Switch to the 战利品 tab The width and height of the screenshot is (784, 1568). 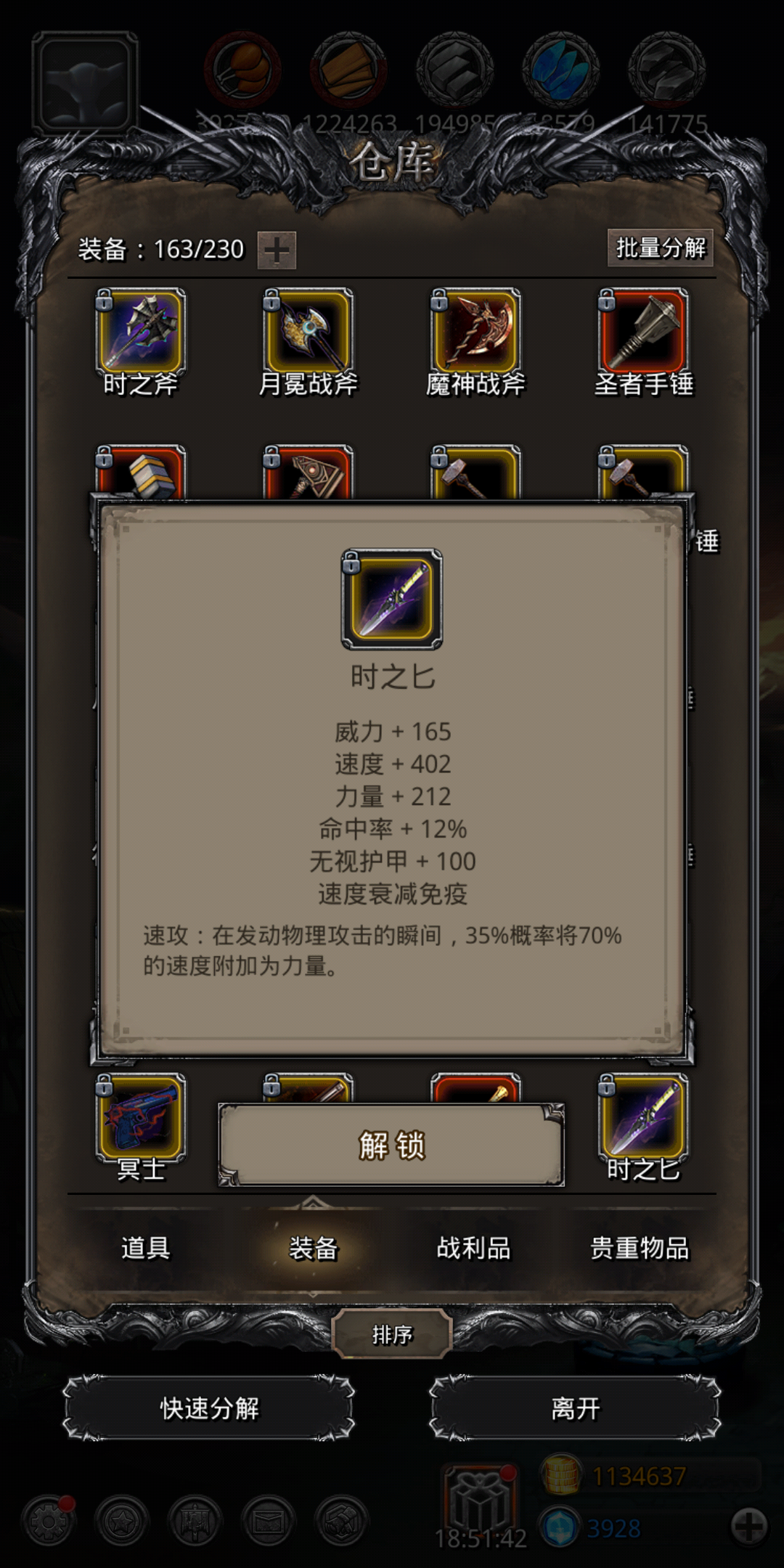point(473,1248)
